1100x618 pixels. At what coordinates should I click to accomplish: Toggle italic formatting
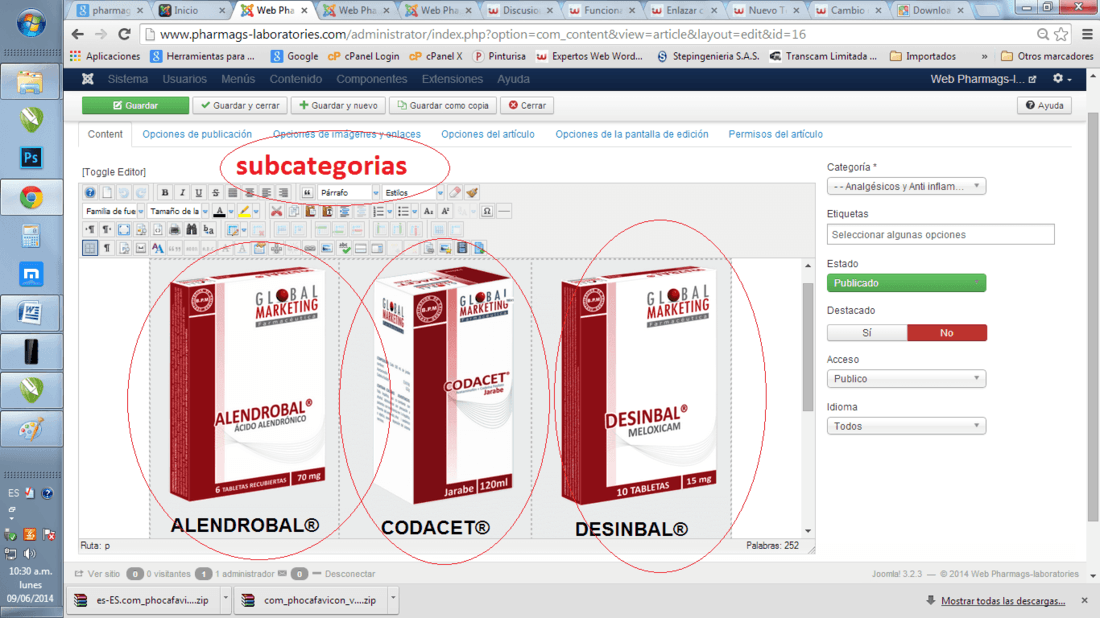click(x=182, y=193)
